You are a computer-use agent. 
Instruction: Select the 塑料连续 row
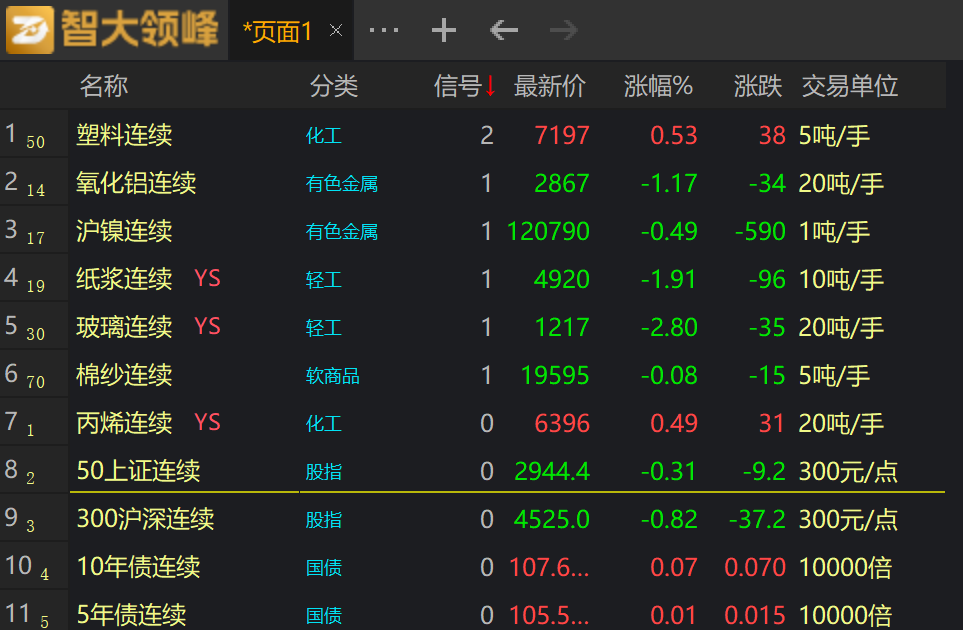point(125,135)
